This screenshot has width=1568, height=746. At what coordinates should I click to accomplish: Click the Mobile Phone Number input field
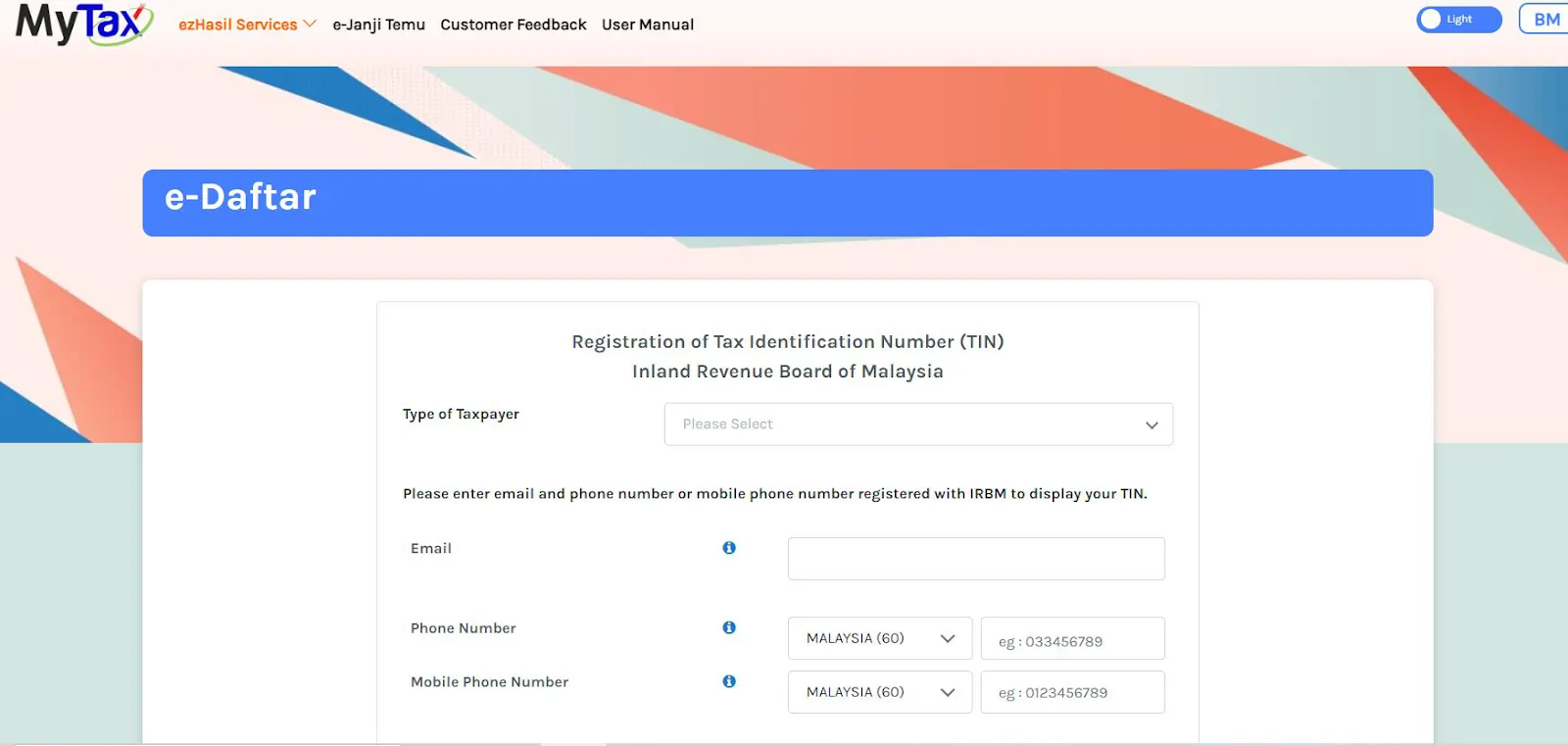point(1073,692)
